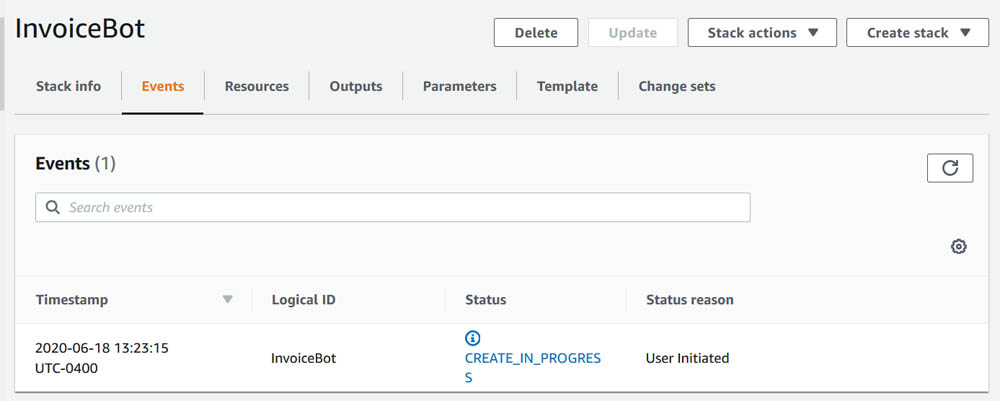Click the info icon above CREATE_IN_PROGRESS
The width and height of the screenshot is (1000, 401).
tap(473, 338)
